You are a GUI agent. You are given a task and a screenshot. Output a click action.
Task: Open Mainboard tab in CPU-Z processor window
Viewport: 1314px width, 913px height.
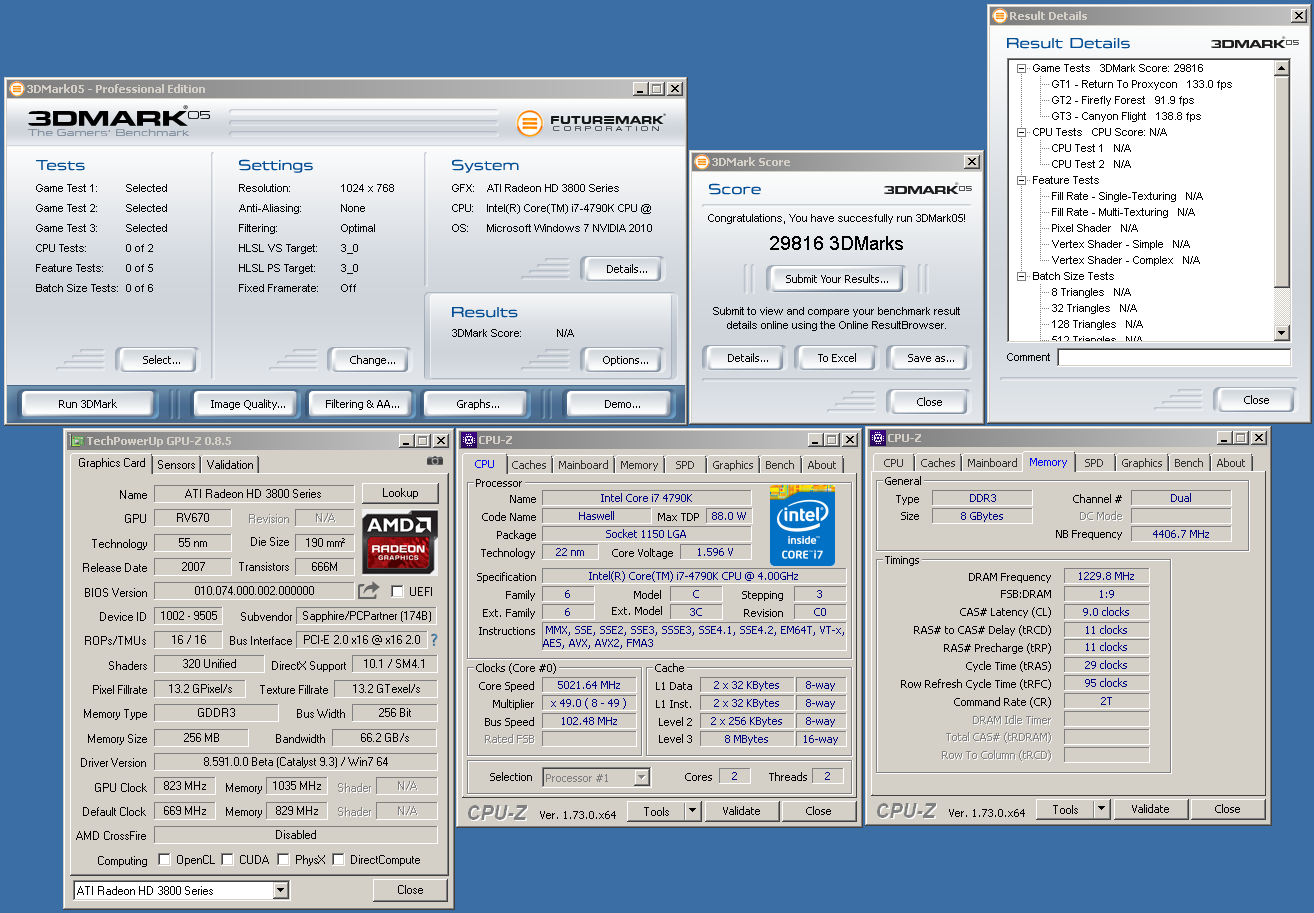click(x=583, y=465)
